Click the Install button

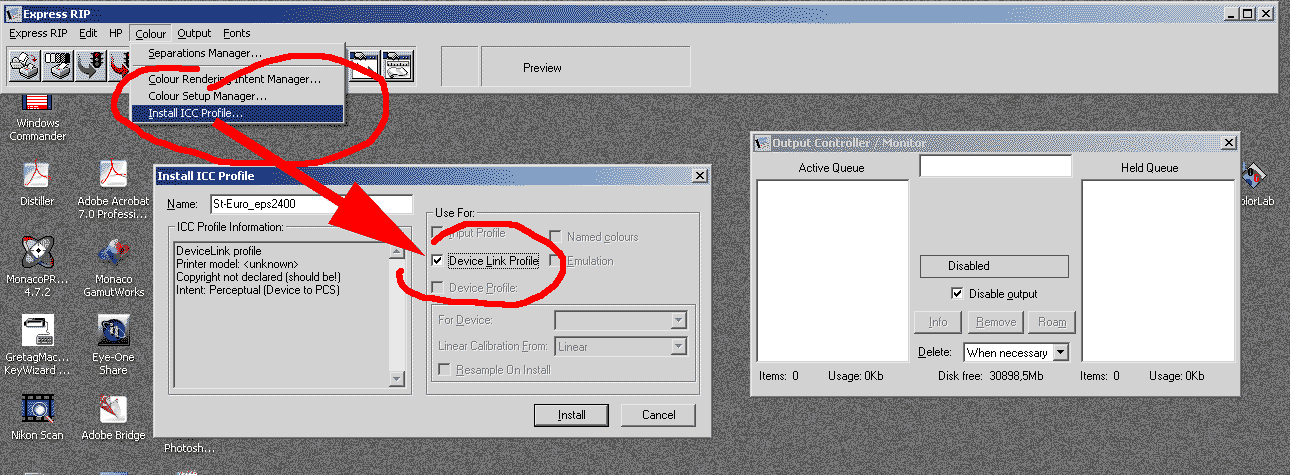571,415
